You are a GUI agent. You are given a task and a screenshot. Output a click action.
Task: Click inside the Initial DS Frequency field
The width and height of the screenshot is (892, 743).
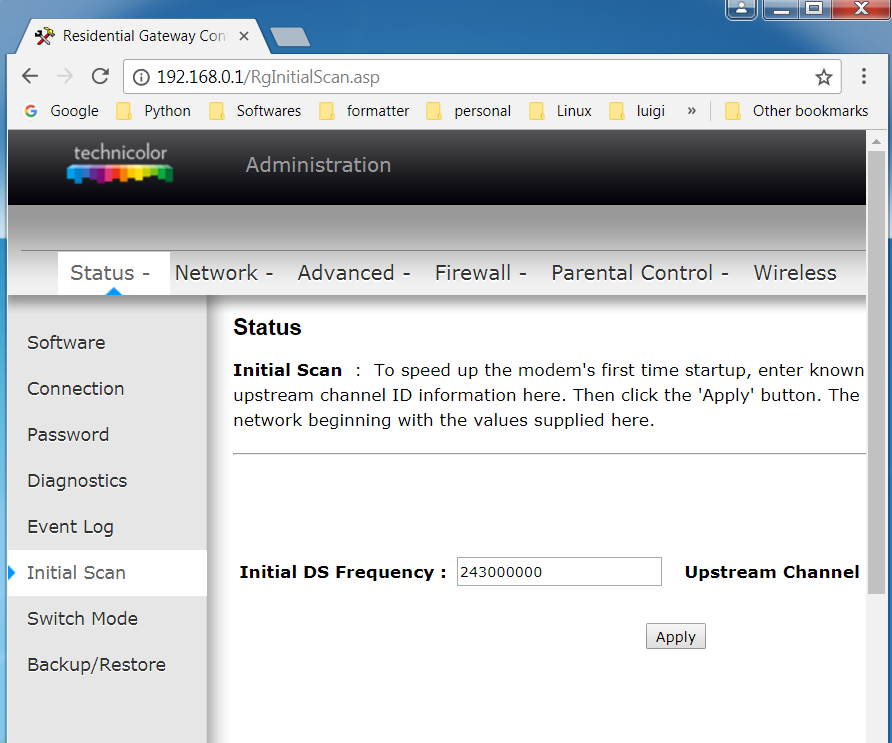pos(558,571)
